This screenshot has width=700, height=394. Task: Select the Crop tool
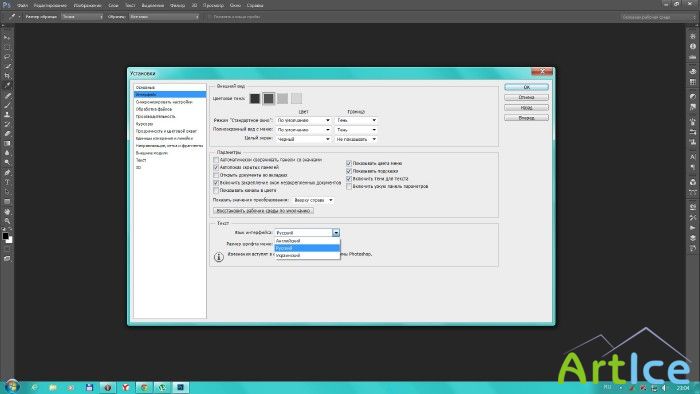click(7, 76)
